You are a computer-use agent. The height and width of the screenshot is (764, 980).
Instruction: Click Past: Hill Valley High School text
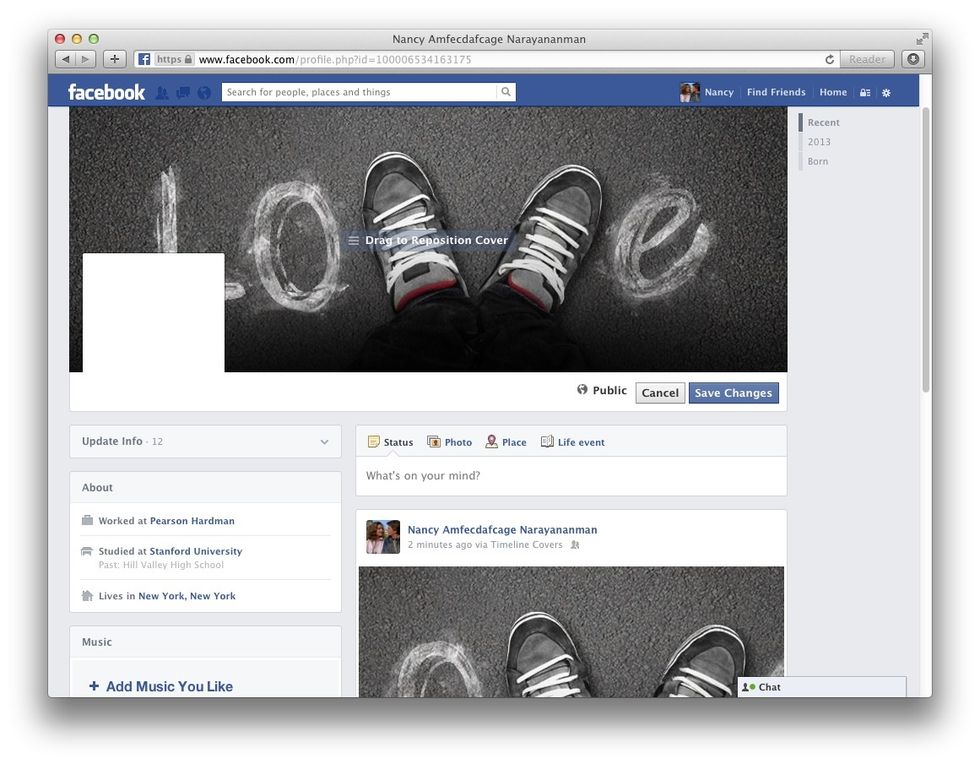(161, 565)
